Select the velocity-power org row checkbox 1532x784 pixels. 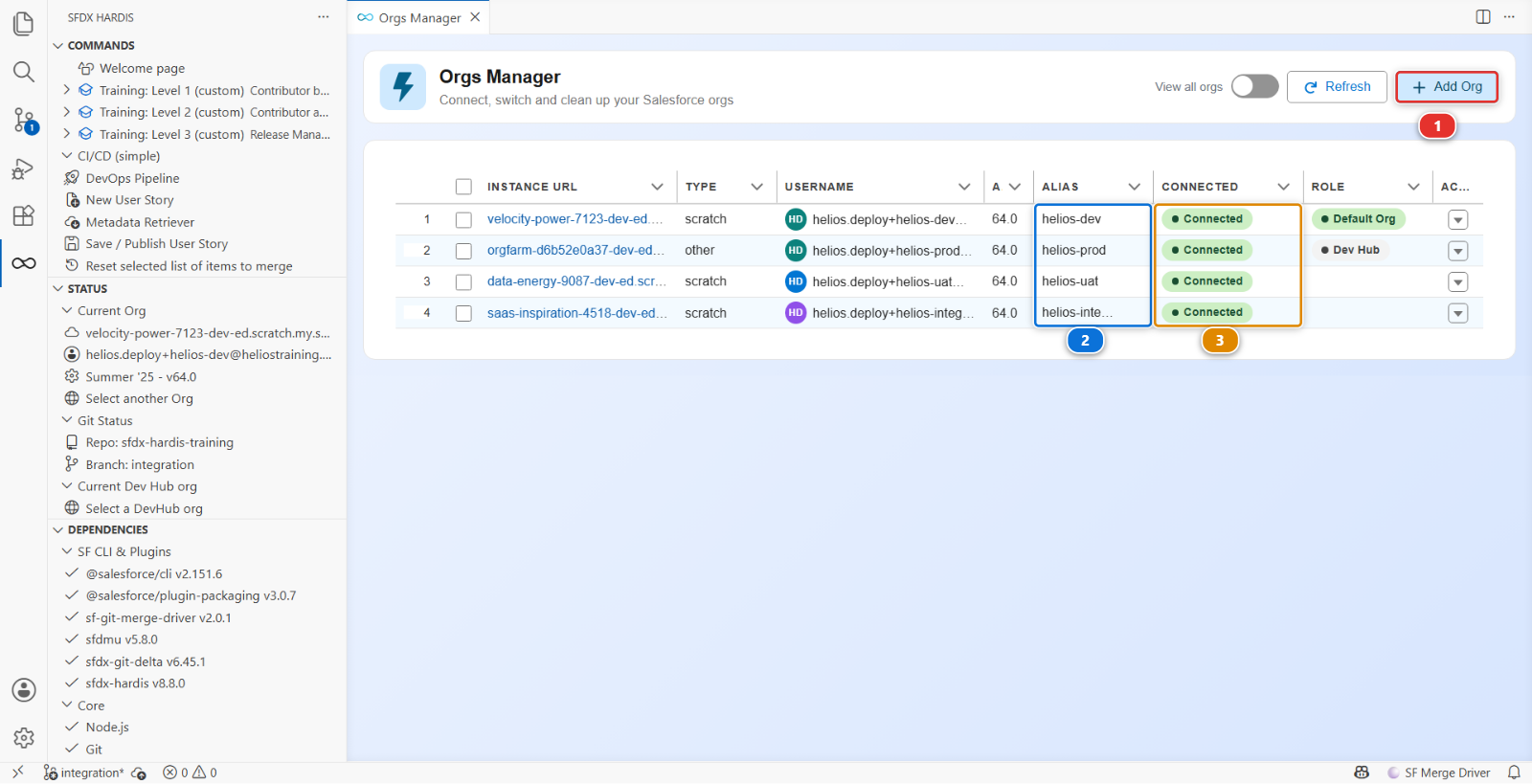pos(463,219)
